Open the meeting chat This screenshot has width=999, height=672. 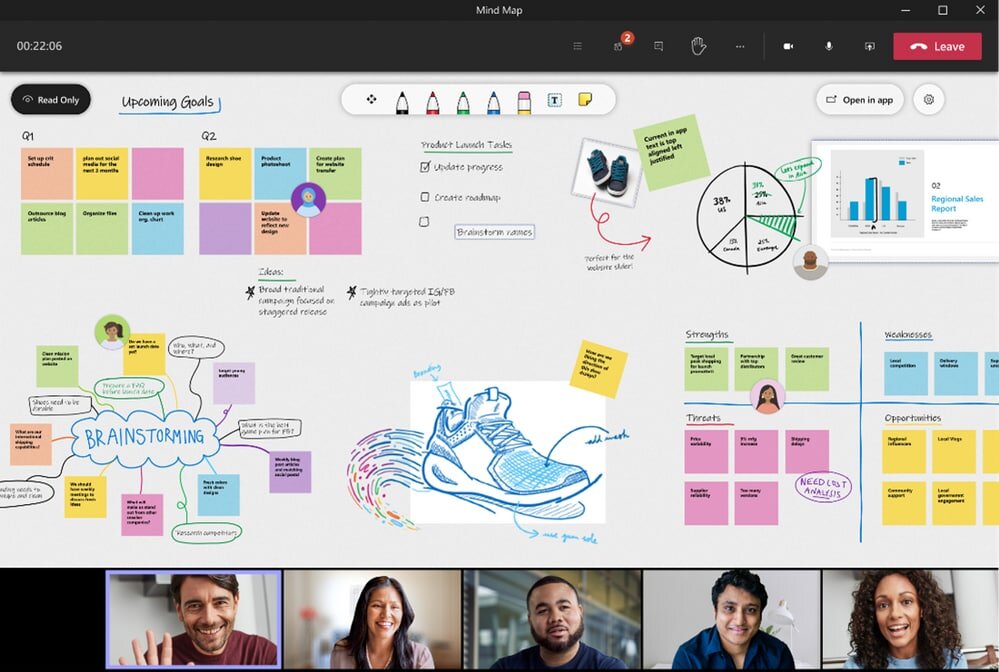click(x=658, y=46)
